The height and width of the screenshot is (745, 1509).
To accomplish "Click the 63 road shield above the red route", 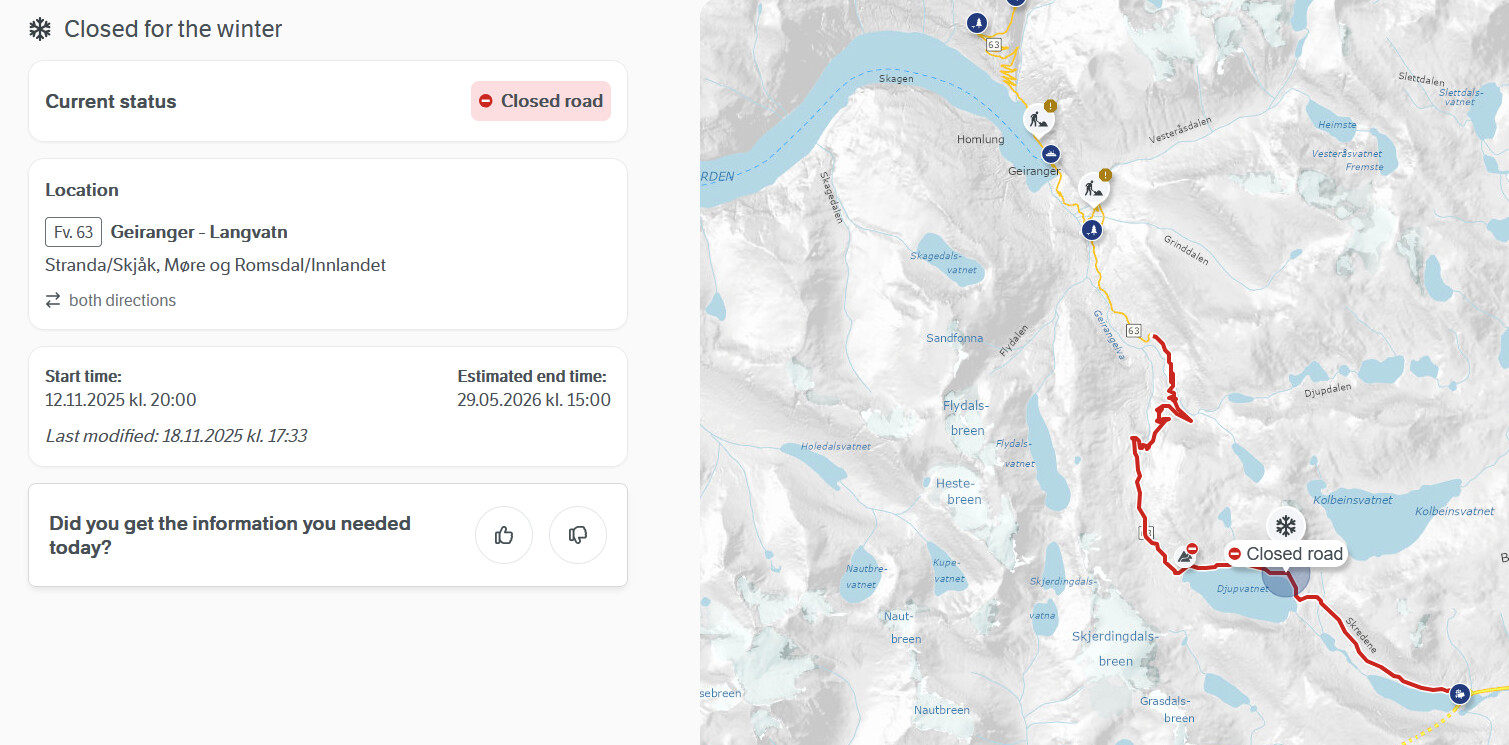I will click(1133, 330).
